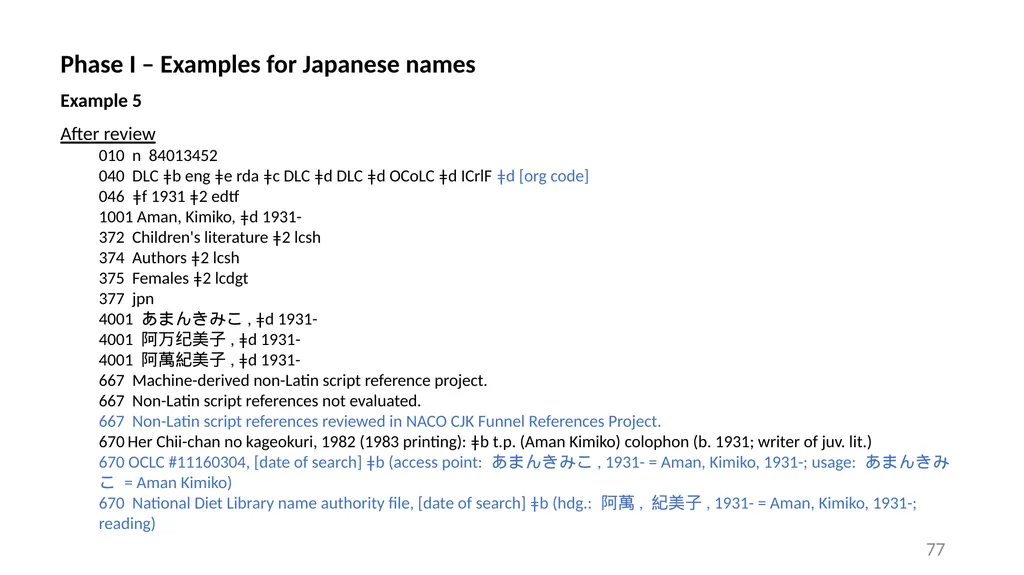Select the 阿万纪美子 4001 reference line

(200, 340)
